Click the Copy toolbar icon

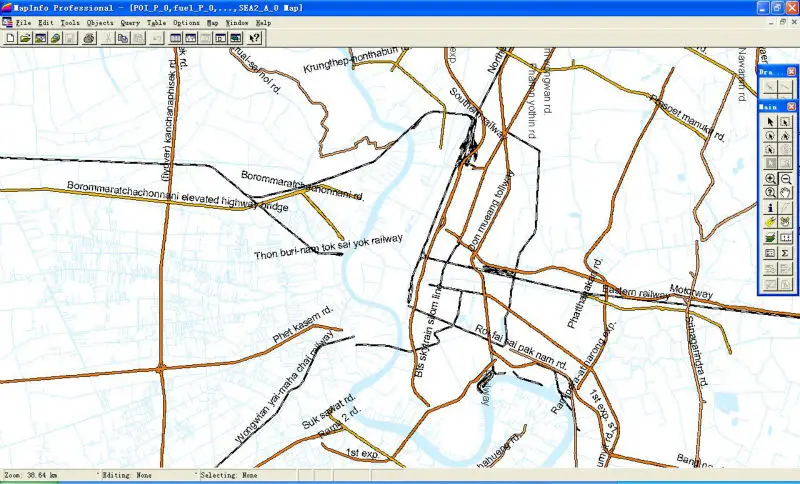tap(123, 38)
